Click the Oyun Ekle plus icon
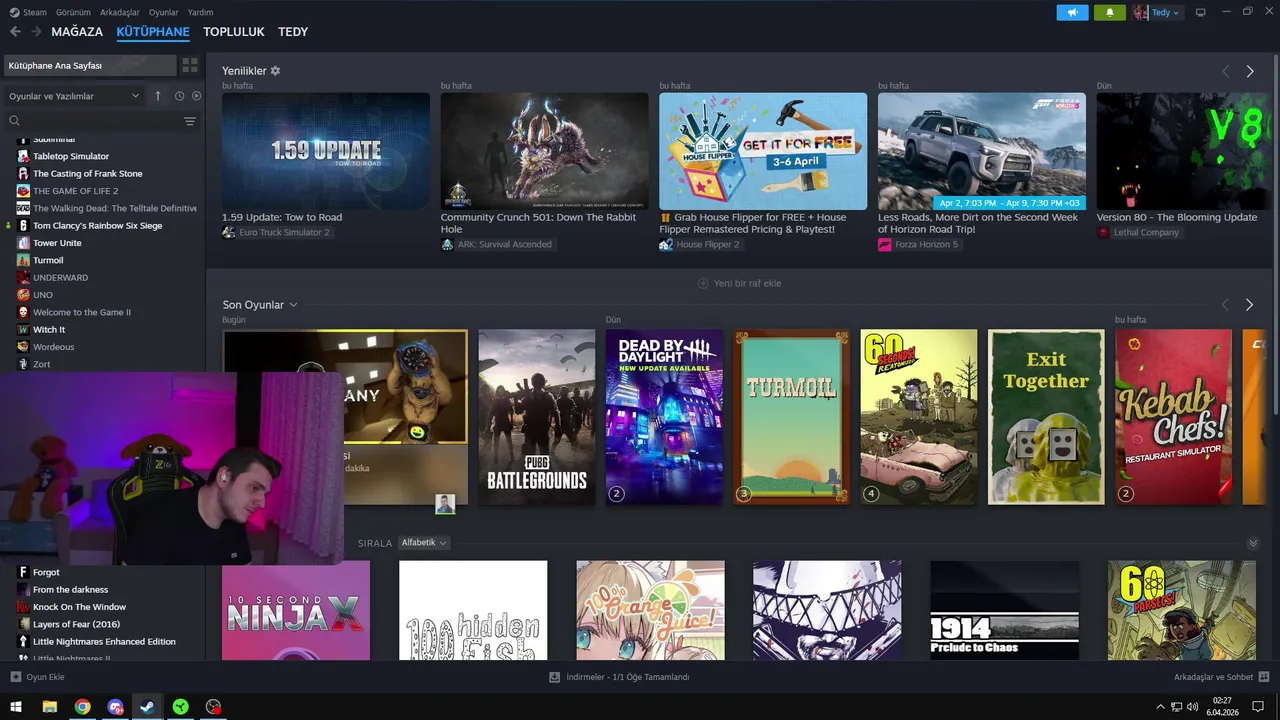The height and width of the screenshot is (720, 1280). 16,677
